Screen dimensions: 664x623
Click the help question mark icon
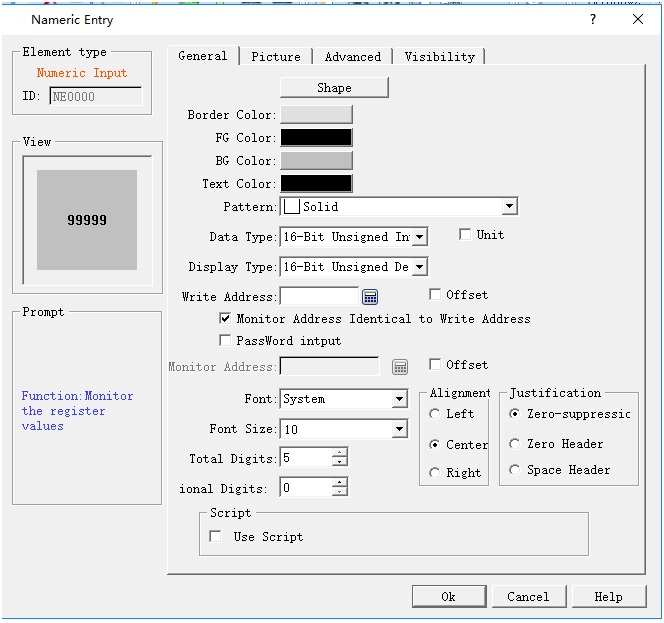(x=593, y=19)
